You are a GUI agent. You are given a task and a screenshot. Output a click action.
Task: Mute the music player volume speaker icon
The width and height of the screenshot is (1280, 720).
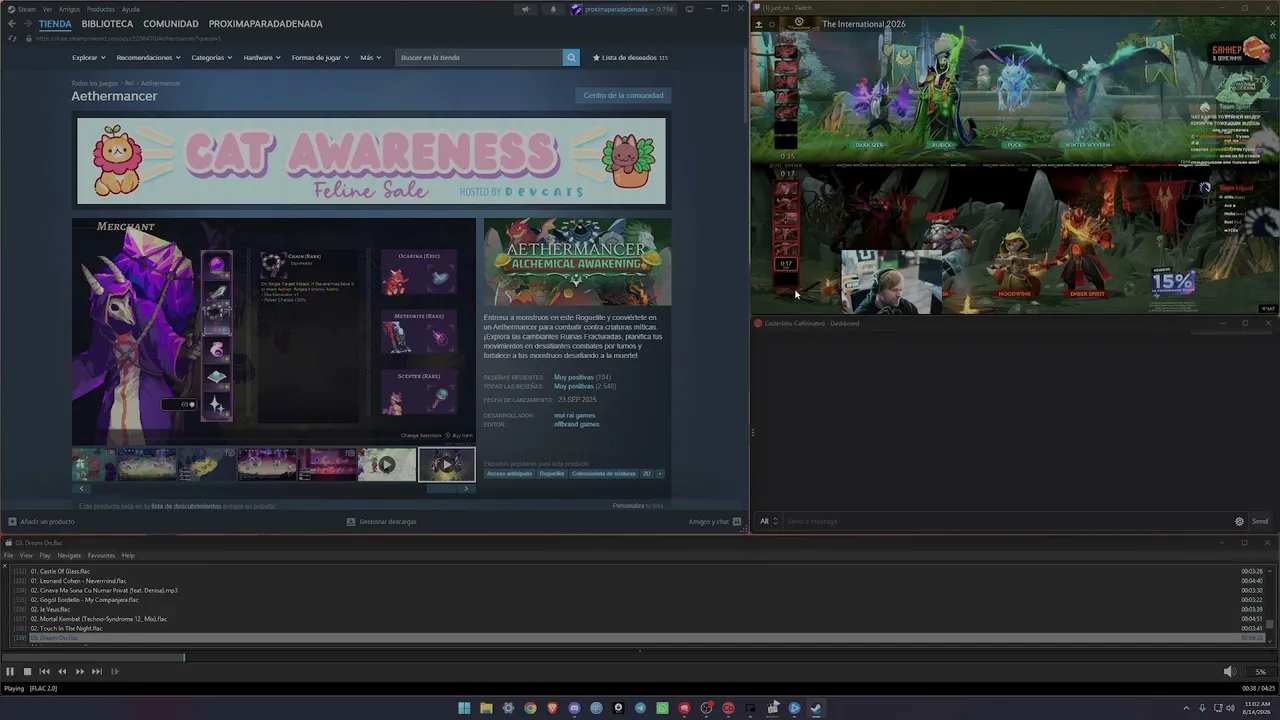pyautogui.click(x=1230, y=672)
